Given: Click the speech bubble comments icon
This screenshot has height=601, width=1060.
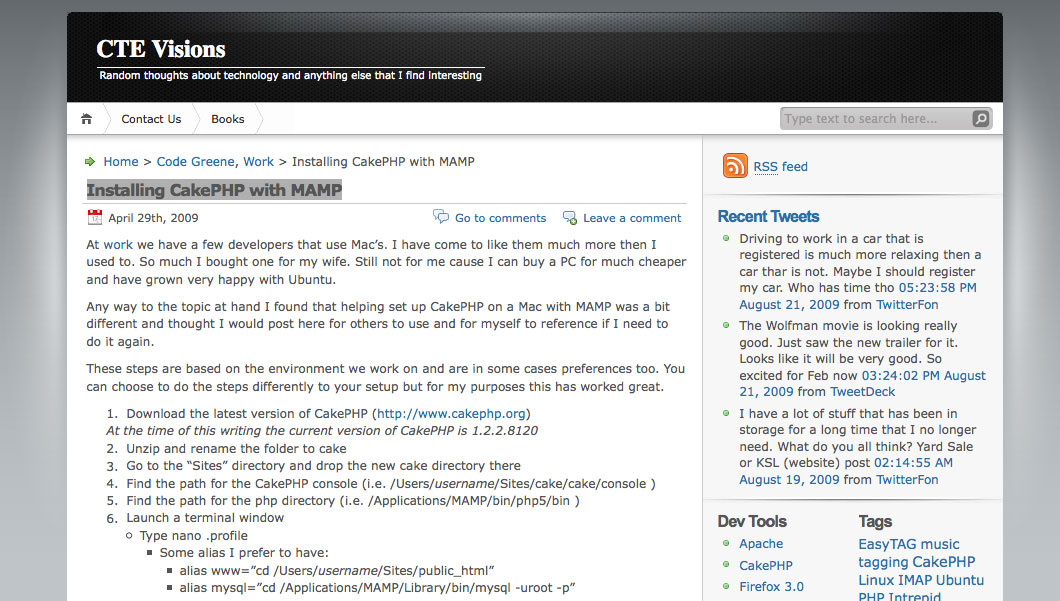Looking at the screenshot, I should [441, 217].
